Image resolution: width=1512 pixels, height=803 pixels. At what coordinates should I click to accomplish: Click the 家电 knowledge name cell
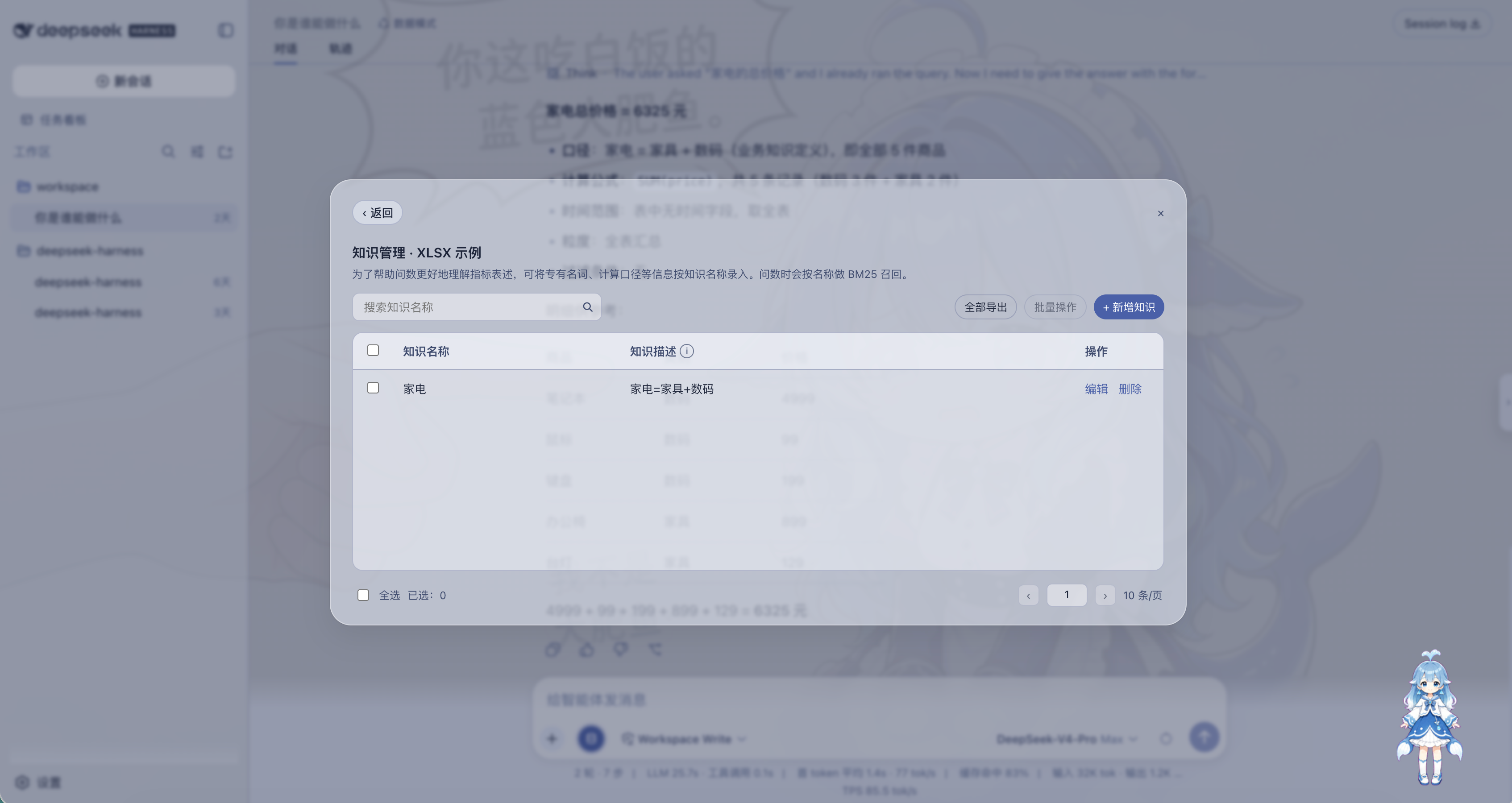tap(415, 389)
